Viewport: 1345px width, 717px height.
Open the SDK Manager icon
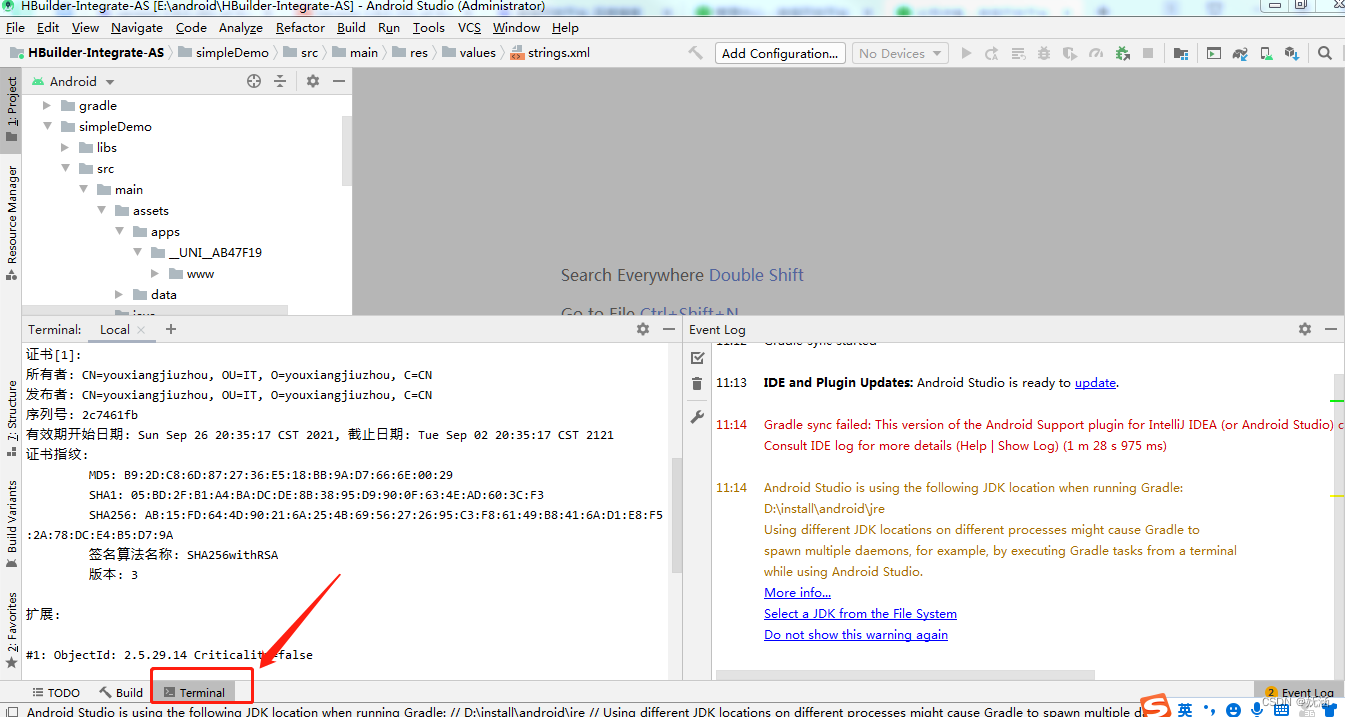(x=1292, y=53)
